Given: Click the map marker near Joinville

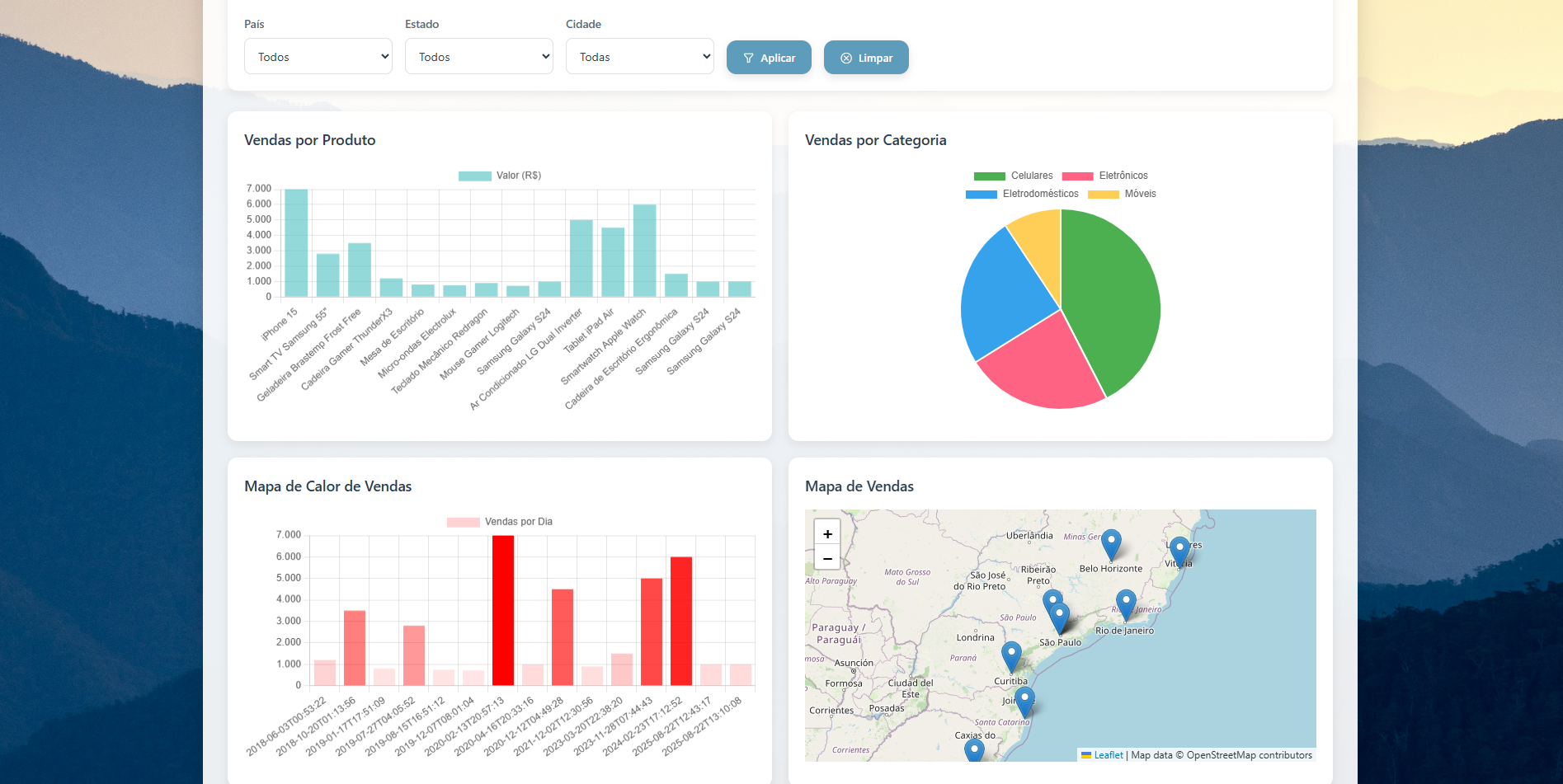Looking at the screenshot, I should [1024, 702].
